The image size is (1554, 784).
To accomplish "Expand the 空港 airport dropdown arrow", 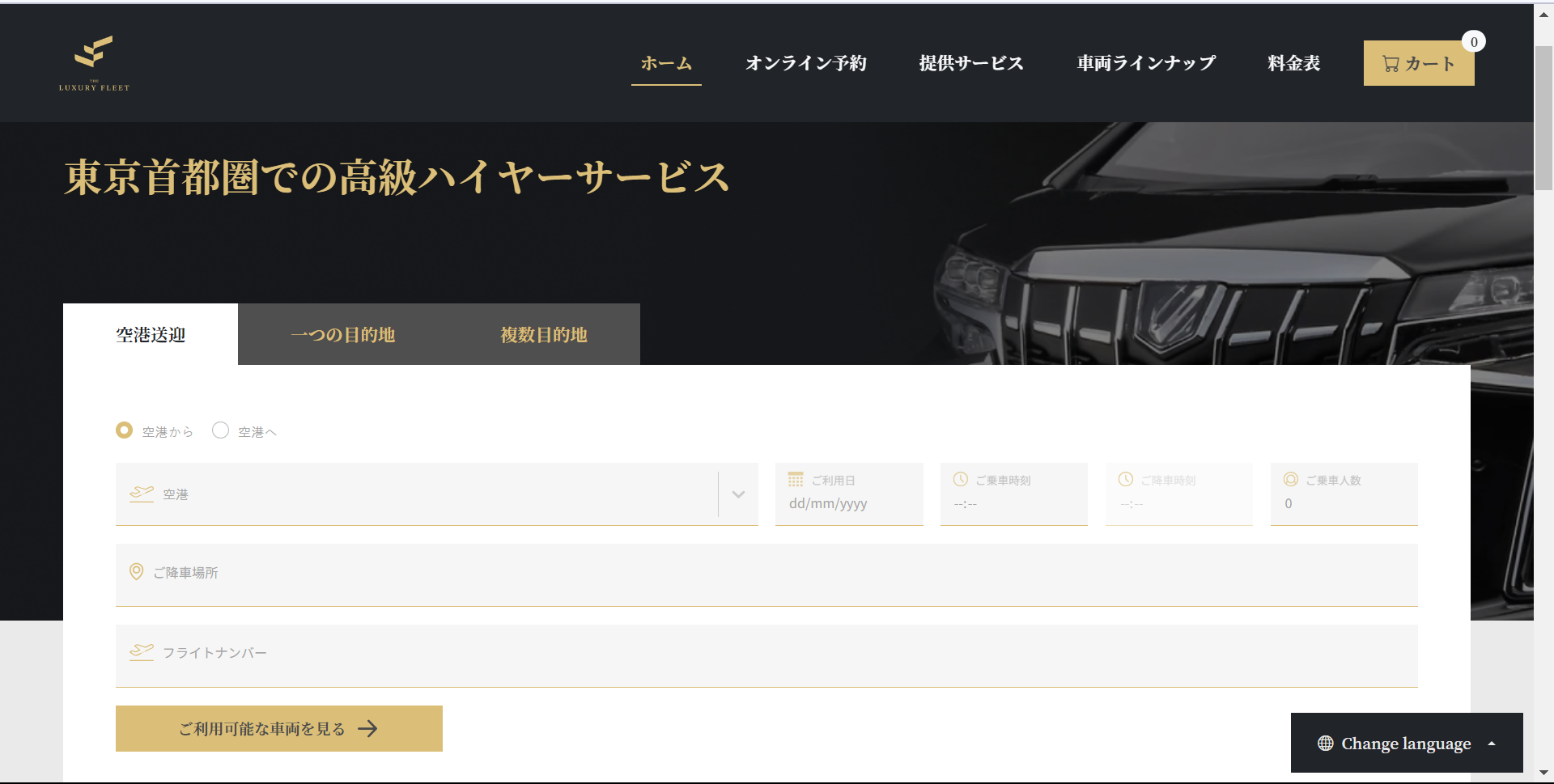I will click(738, 494).
